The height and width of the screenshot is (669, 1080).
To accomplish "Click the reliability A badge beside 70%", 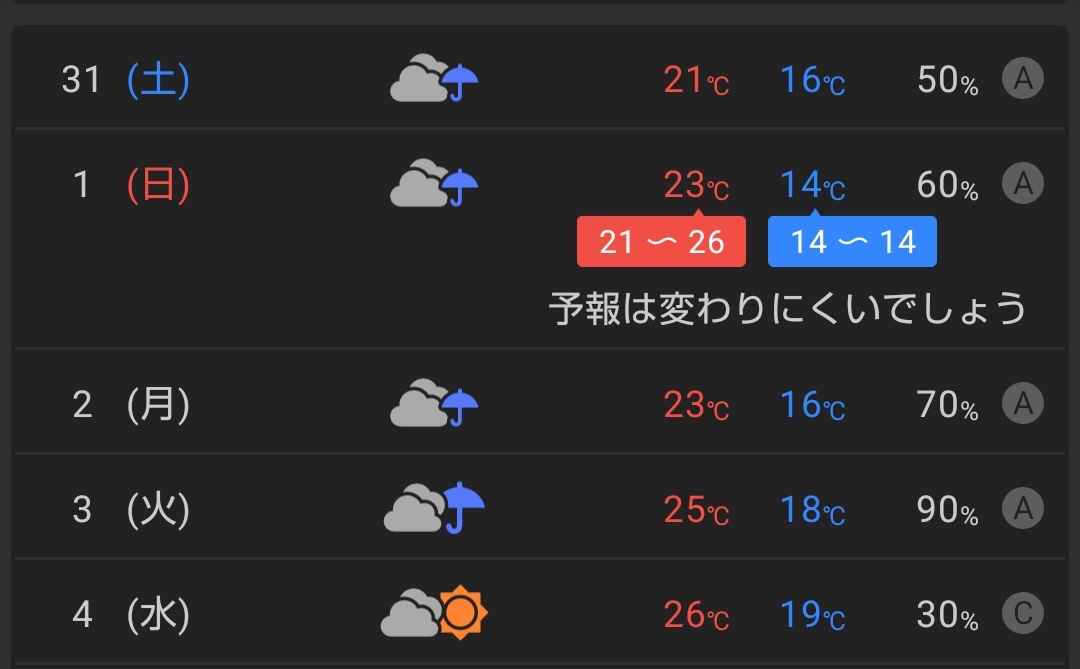I will pyautogui.click(x=1023, y=403).
